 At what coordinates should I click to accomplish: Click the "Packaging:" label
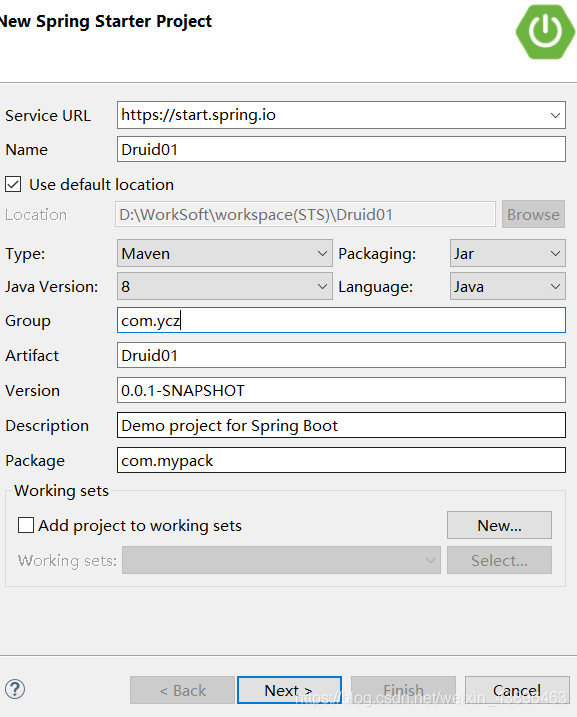coord(377,254)
